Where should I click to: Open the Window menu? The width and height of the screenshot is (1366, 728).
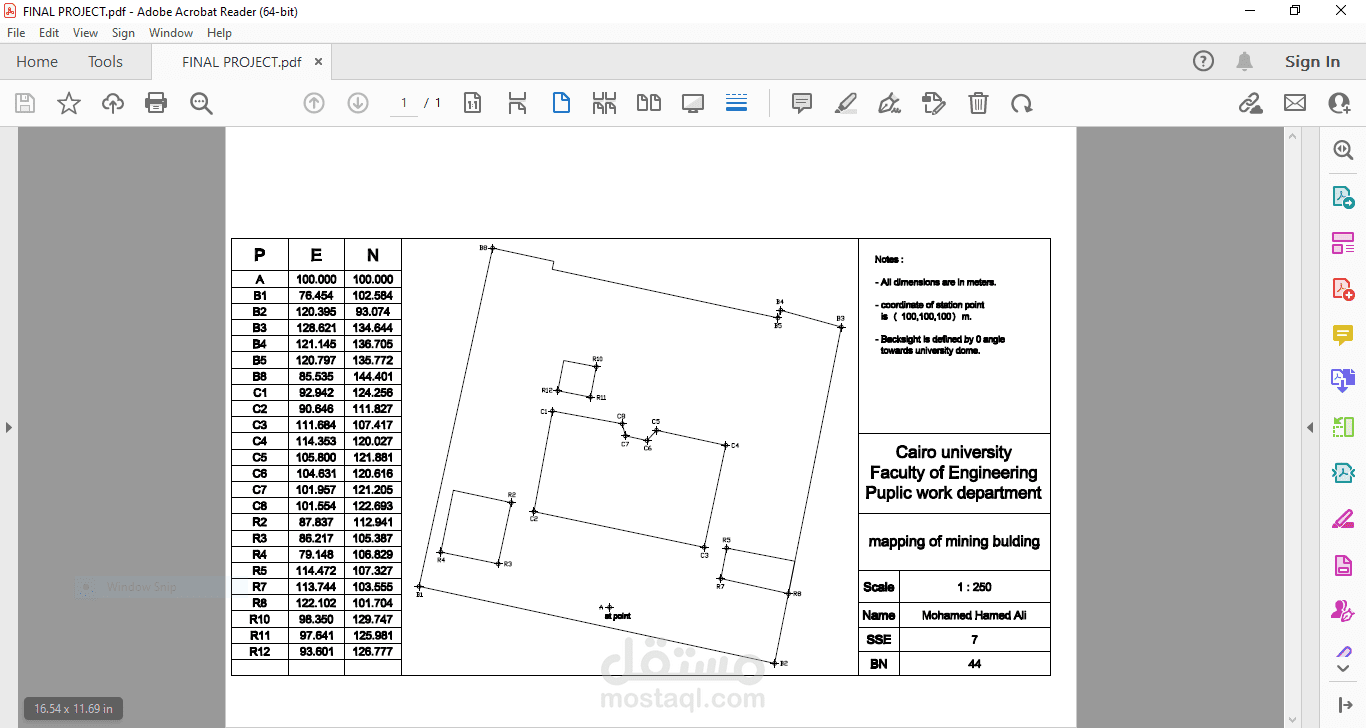[x=171, y=33]
